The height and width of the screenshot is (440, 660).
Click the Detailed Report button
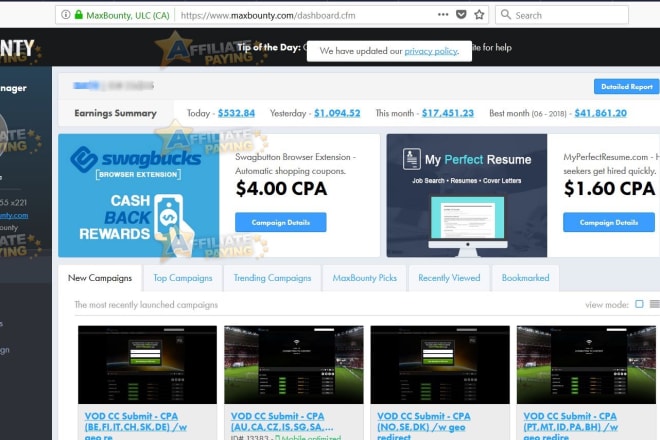[x=626, y=86]
